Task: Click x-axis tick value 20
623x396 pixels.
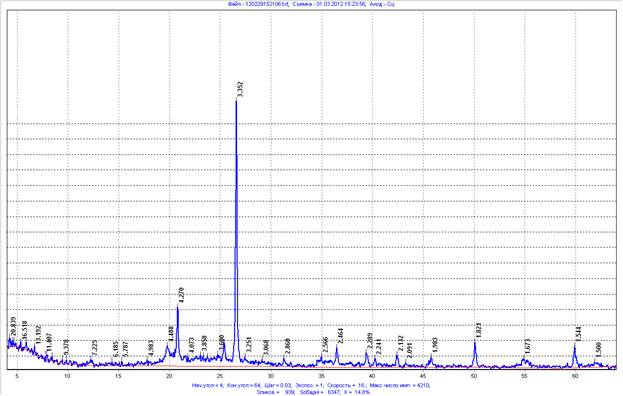Action: coord(169,375)
